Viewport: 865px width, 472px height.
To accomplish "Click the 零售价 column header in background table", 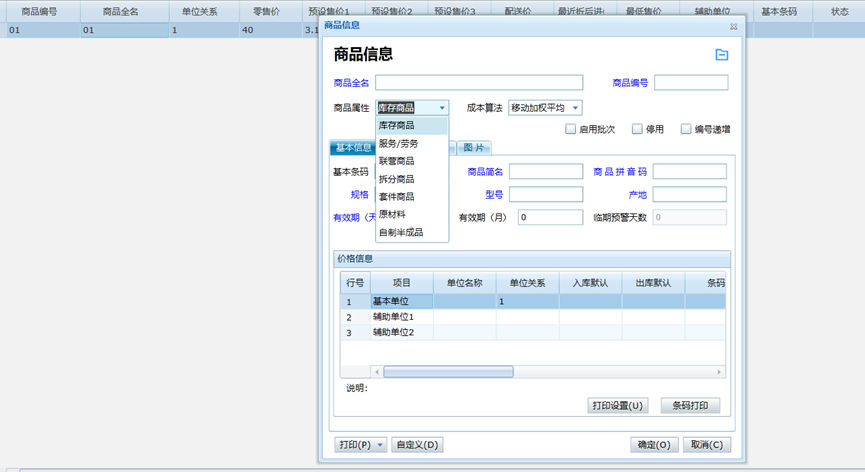I will pos(266,11).
